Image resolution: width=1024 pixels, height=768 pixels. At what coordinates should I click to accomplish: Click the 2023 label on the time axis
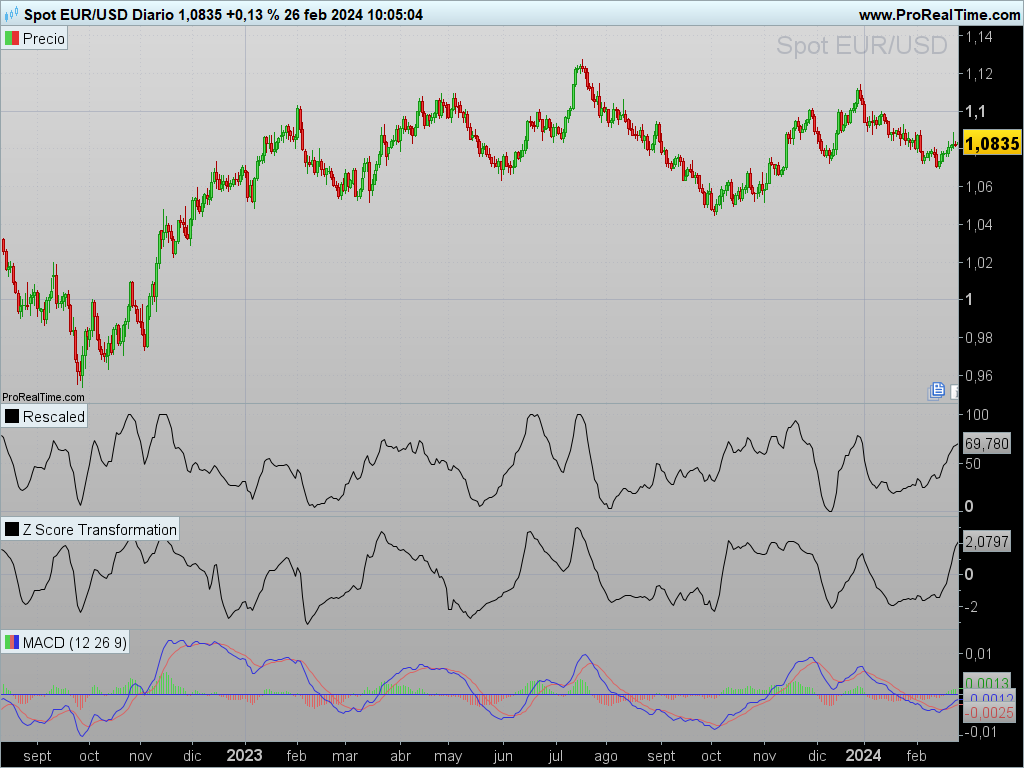coord(244,756)
